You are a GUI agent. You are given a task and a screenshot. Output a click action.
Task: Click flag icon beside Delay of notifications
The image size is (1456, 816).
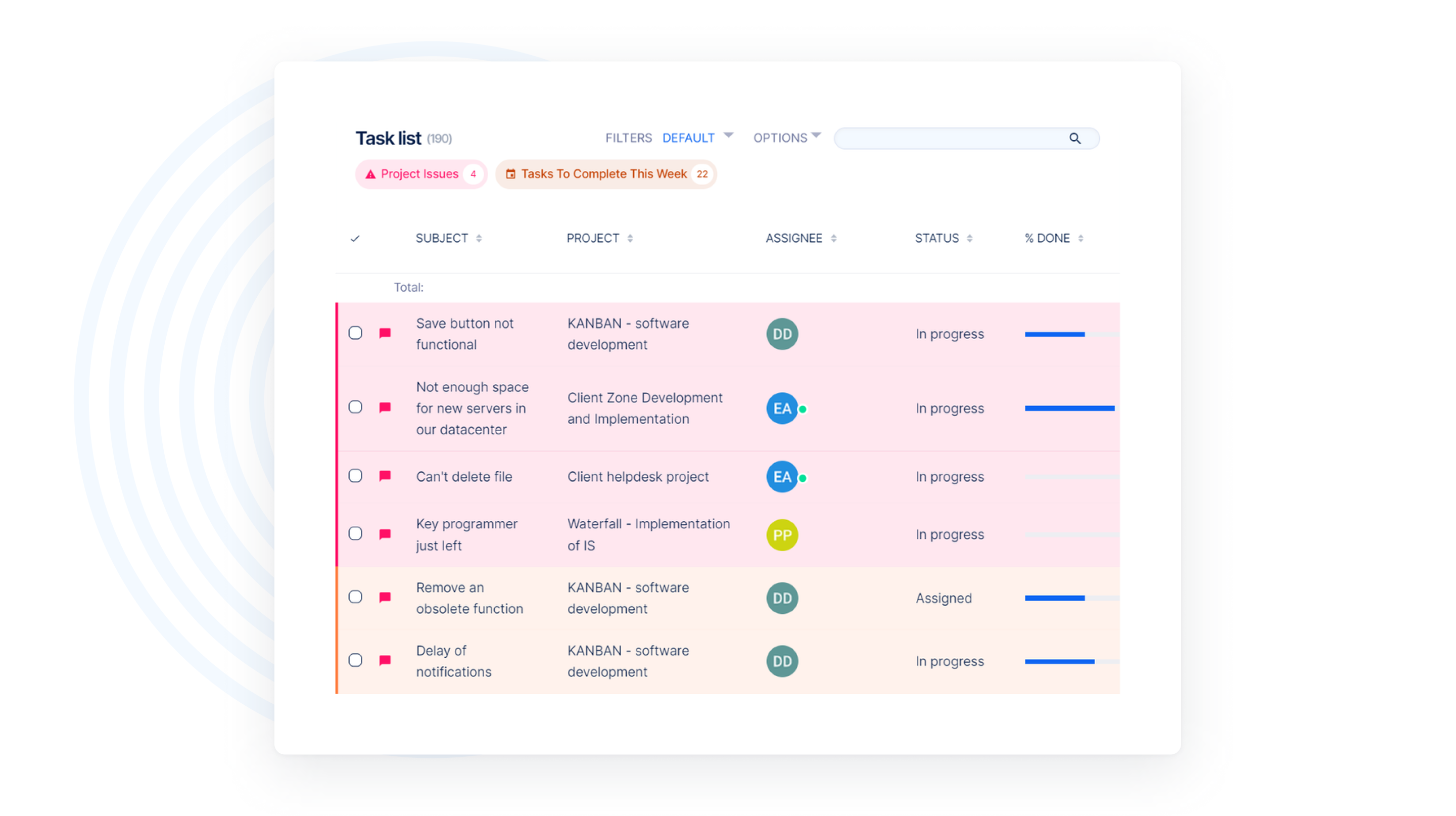385,660
